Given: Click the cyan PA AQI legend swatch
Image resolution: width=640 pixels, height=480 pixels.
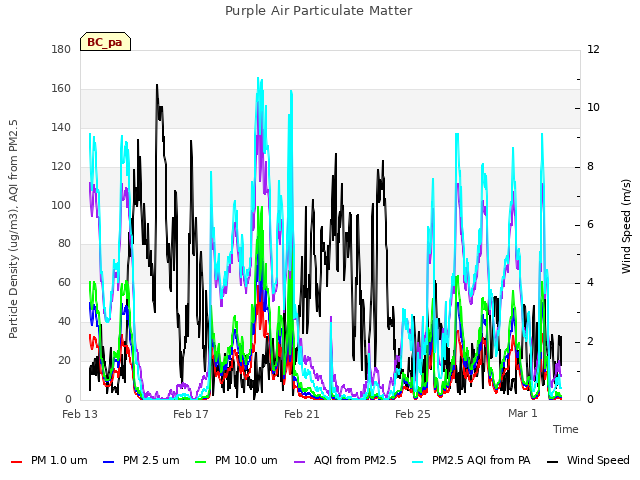Looking at the screenshot, I should click(x=418, y=462).
